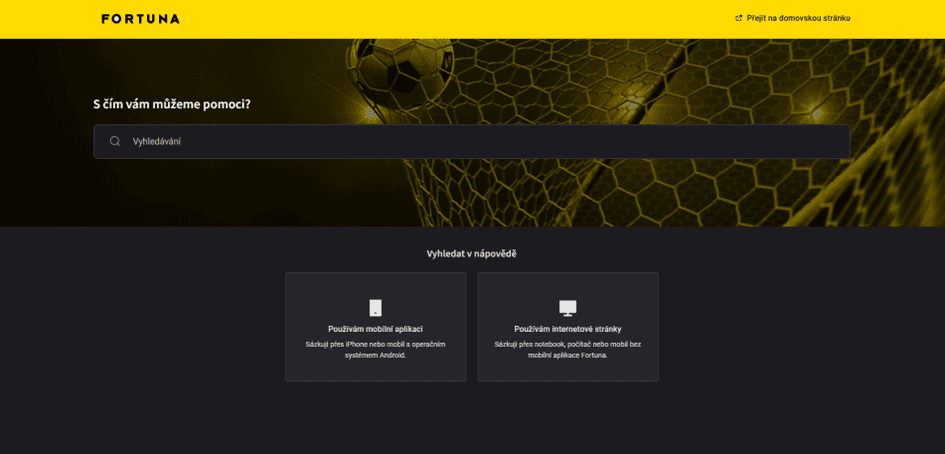Focus the Vyhledávání search field
This screenshot has height=454, width=945.
471,141
